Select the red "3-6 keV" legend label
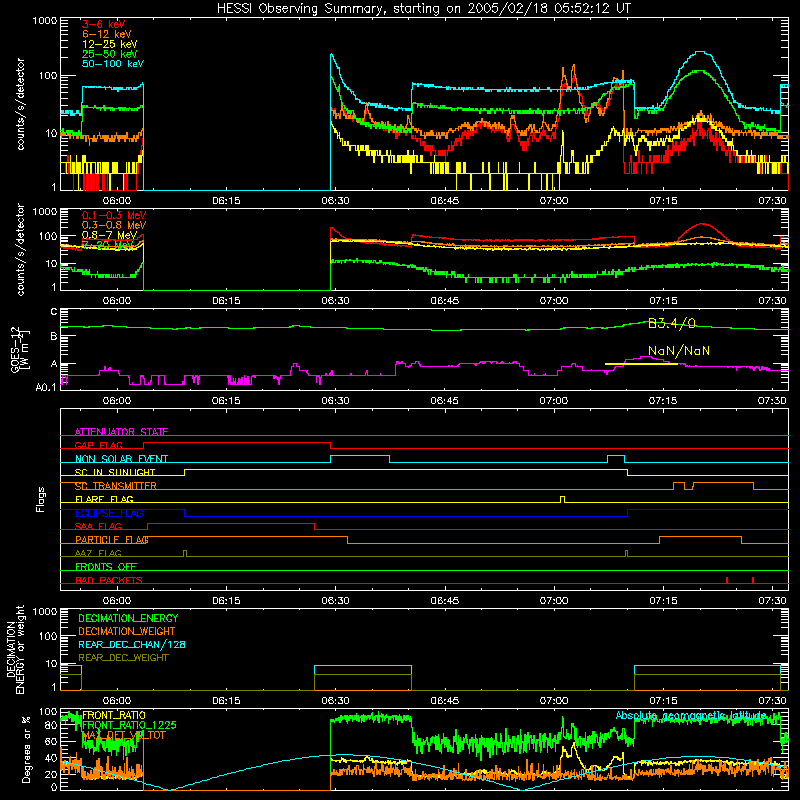 pos(104,24)
